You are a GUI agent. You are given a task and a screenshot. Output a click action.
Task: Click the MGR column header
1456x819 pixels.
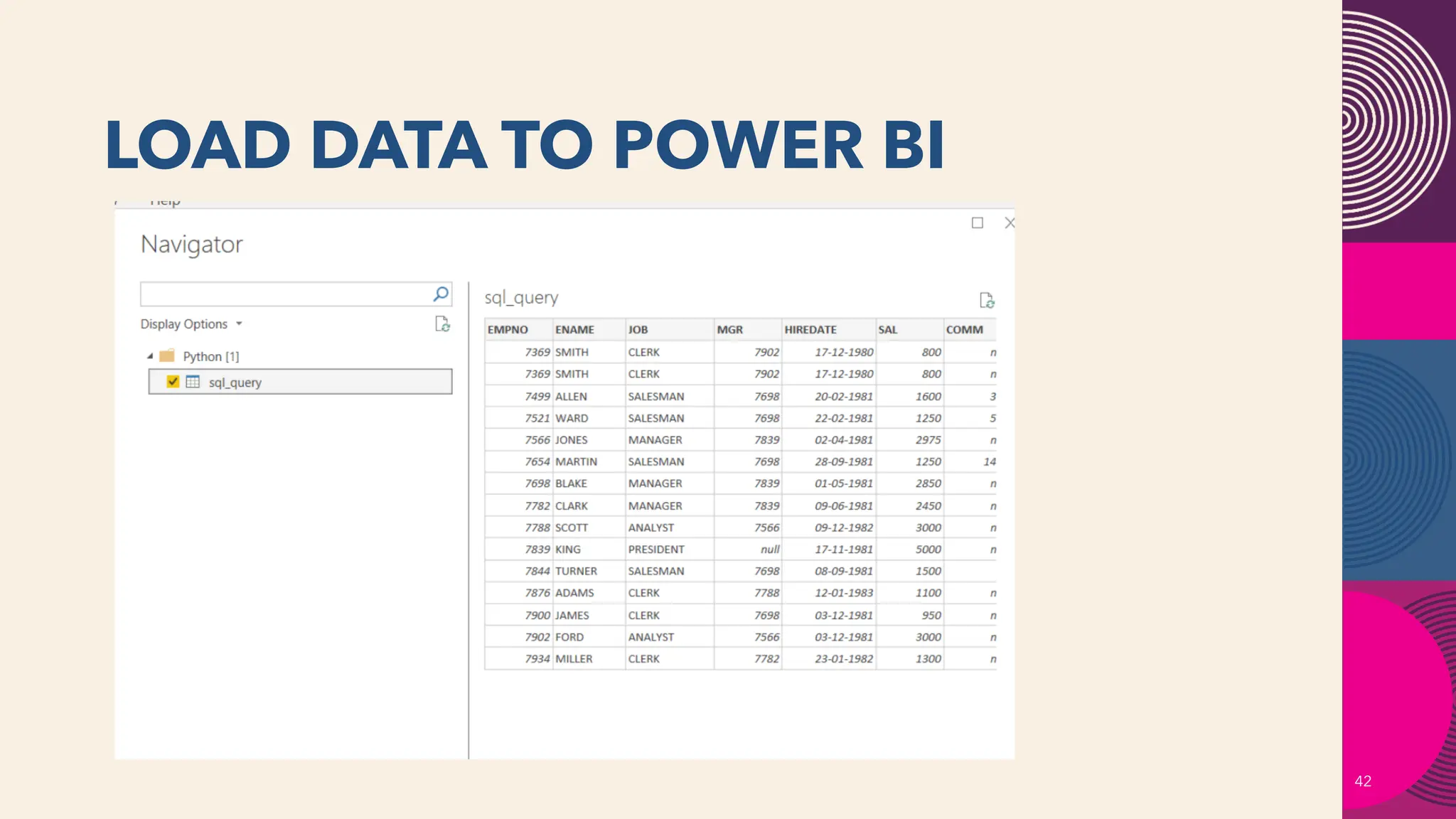(748, 330)
